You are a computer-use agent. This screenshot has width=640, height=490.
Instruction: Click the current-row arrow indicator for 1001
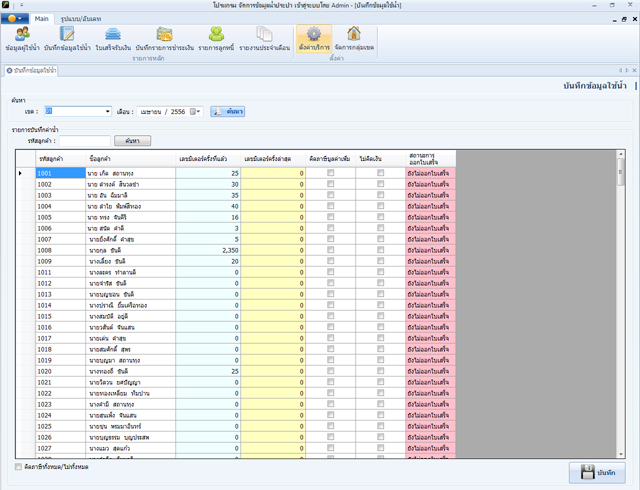(x=20, y=173)
